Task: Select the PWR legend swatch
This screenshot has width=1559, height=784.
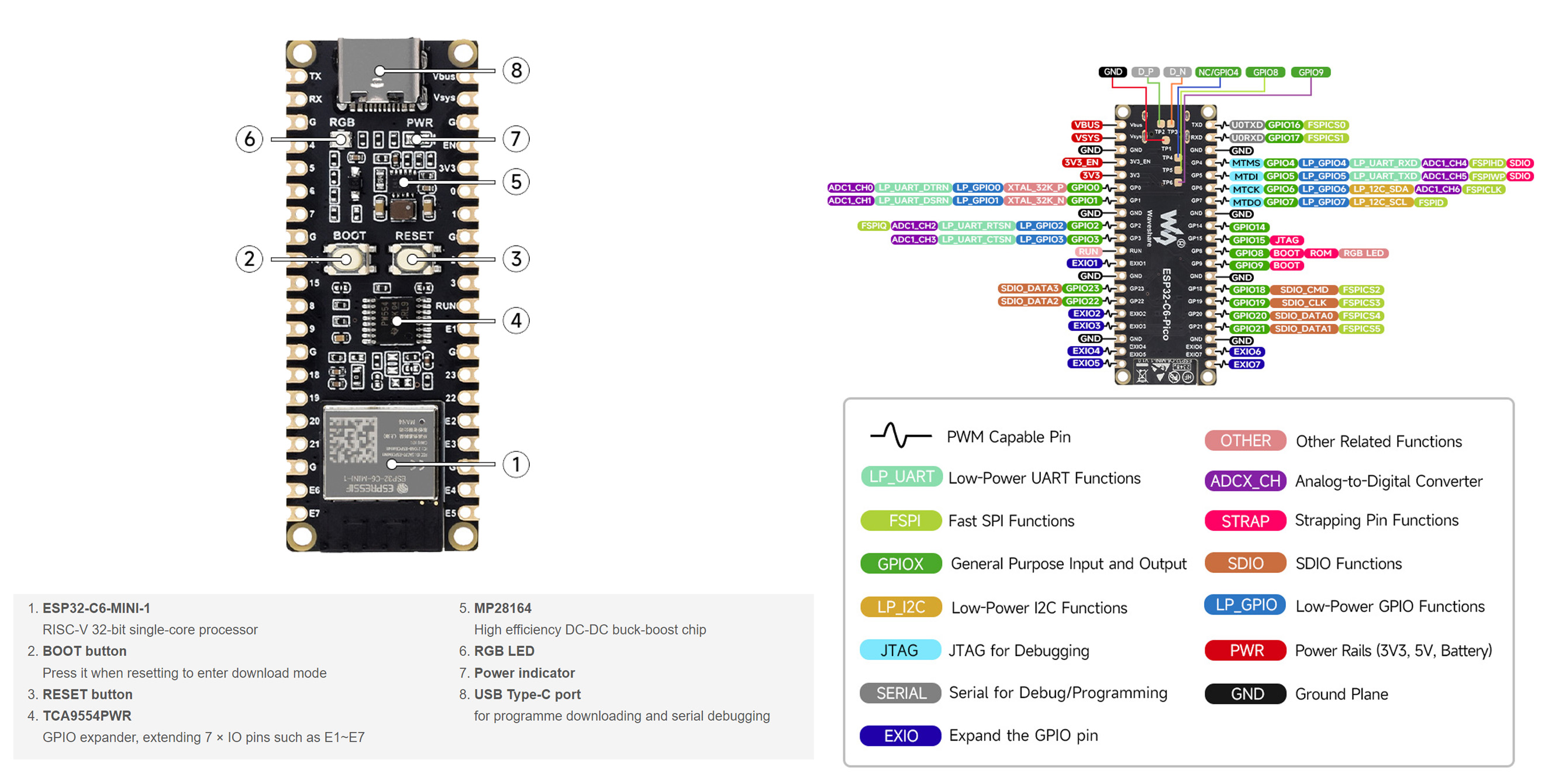Action: (1246, 650)
